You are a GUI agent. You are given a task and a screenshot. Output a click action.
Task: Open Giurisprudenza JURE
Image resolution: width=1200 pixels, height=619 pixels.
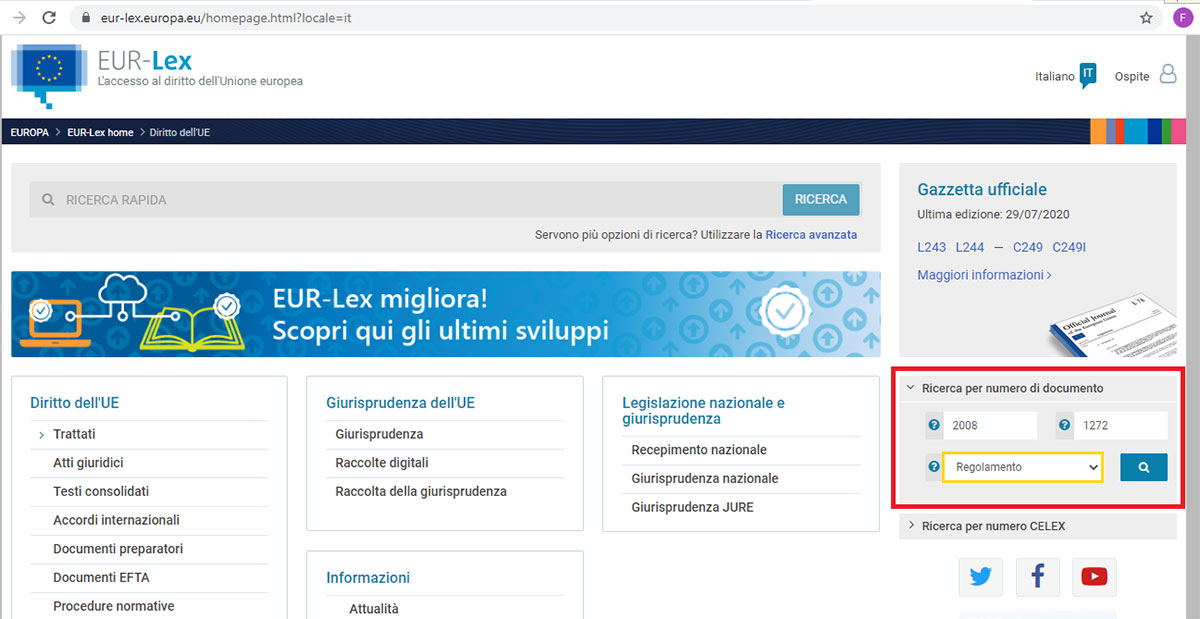point(692,507)
